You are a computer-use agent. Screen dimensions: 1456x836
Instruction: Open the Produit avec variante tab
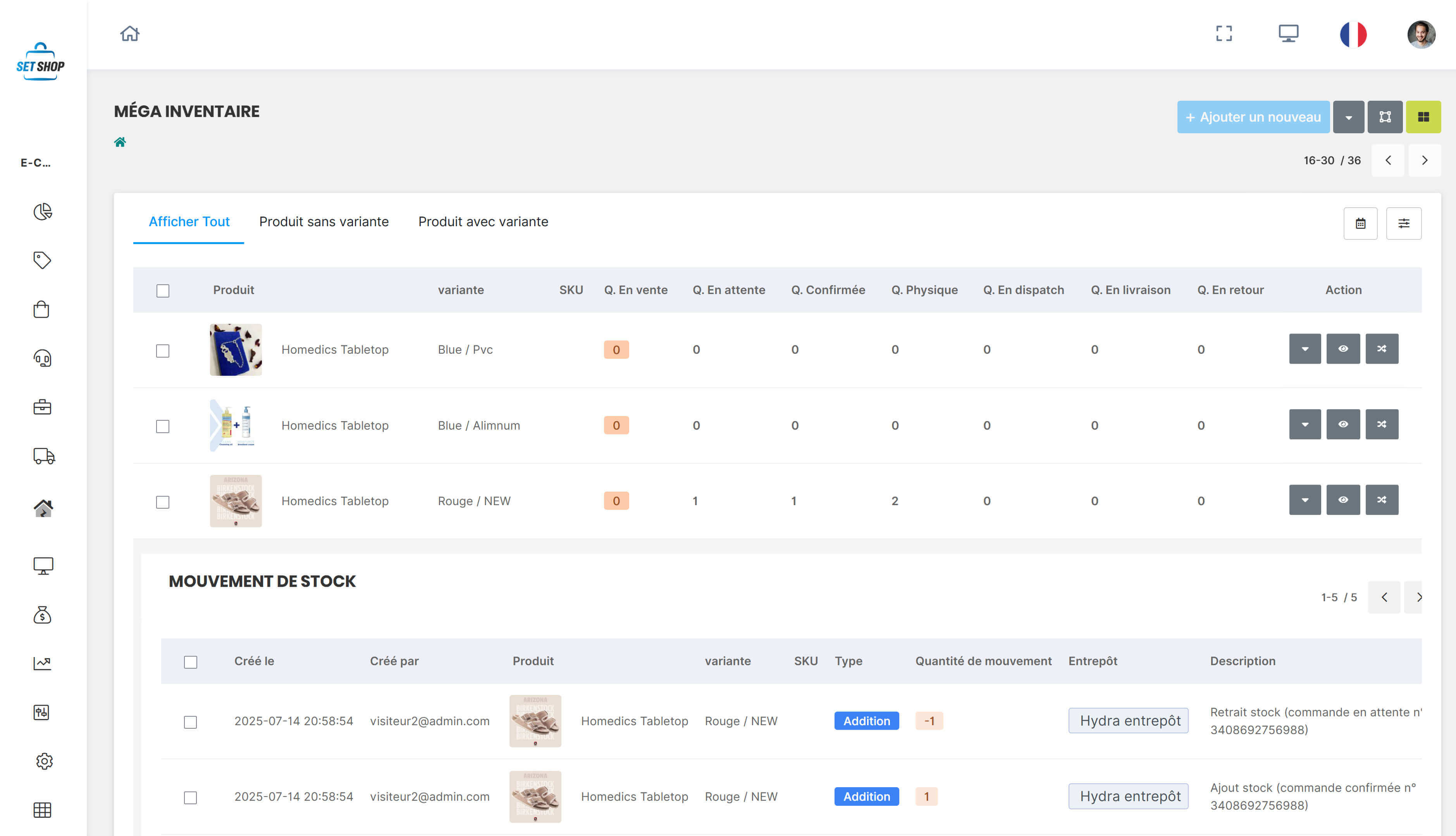point(483,222)
